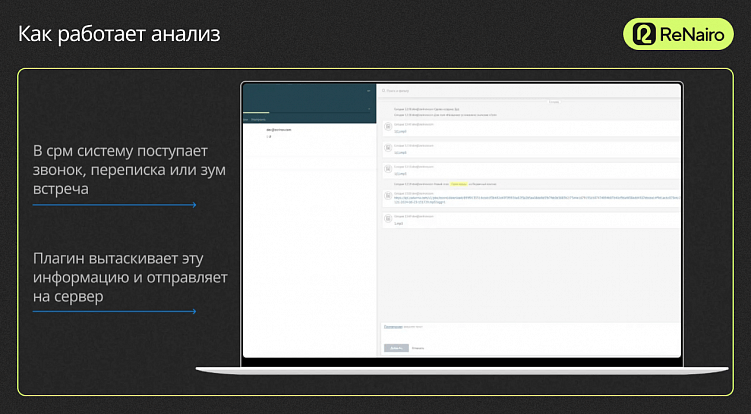The width and height of the screenshot is (751, 414).
Task: Click the note icon beside the 1.mp3 entry
Action: [388, 218]
